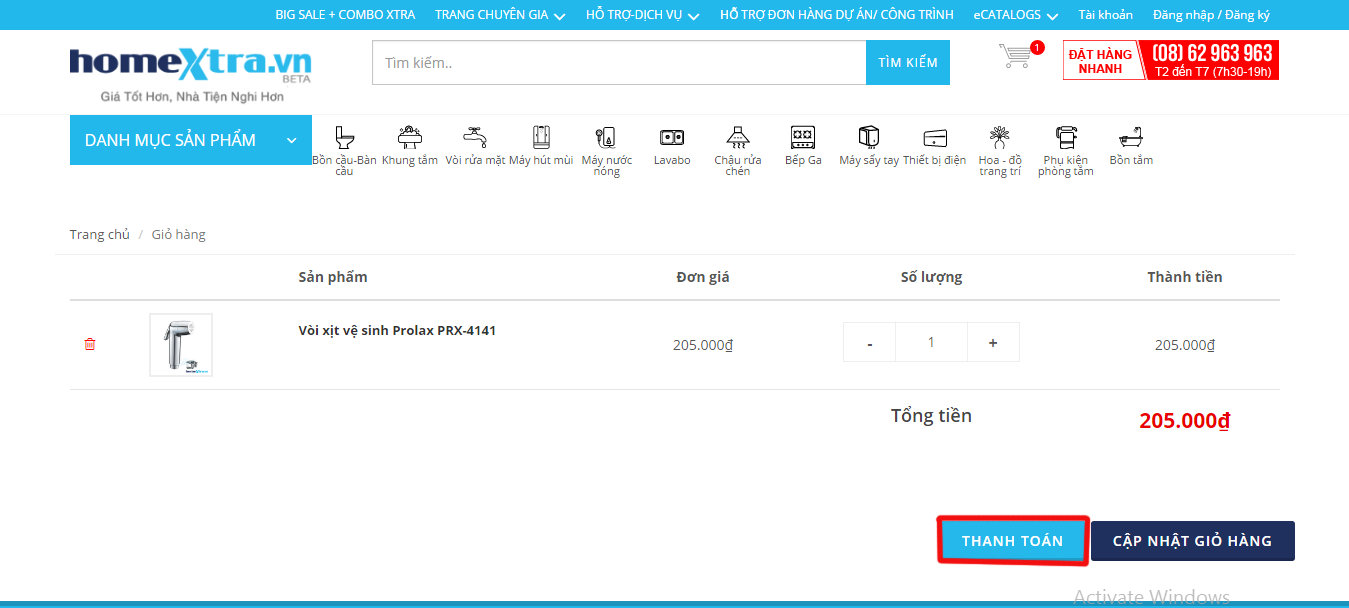Open Đăng nhập / Đăng ký link
The width and height of the screenshot is (1349, 608).
click(1211, 15)
